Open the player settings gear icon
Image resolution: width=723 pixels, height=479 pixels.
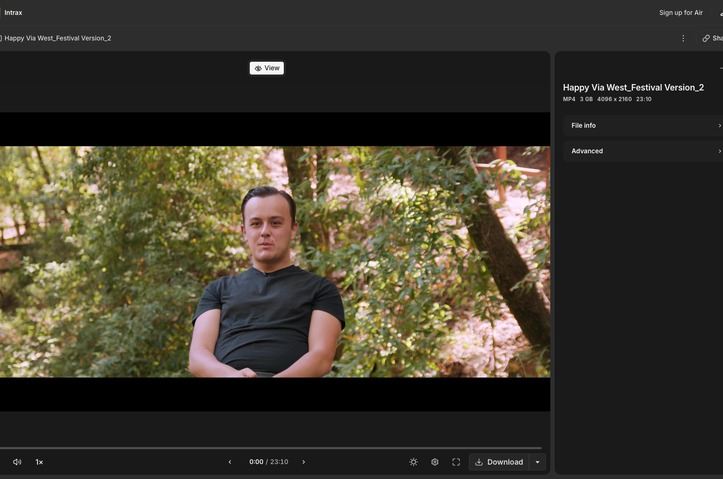(435, 462)
